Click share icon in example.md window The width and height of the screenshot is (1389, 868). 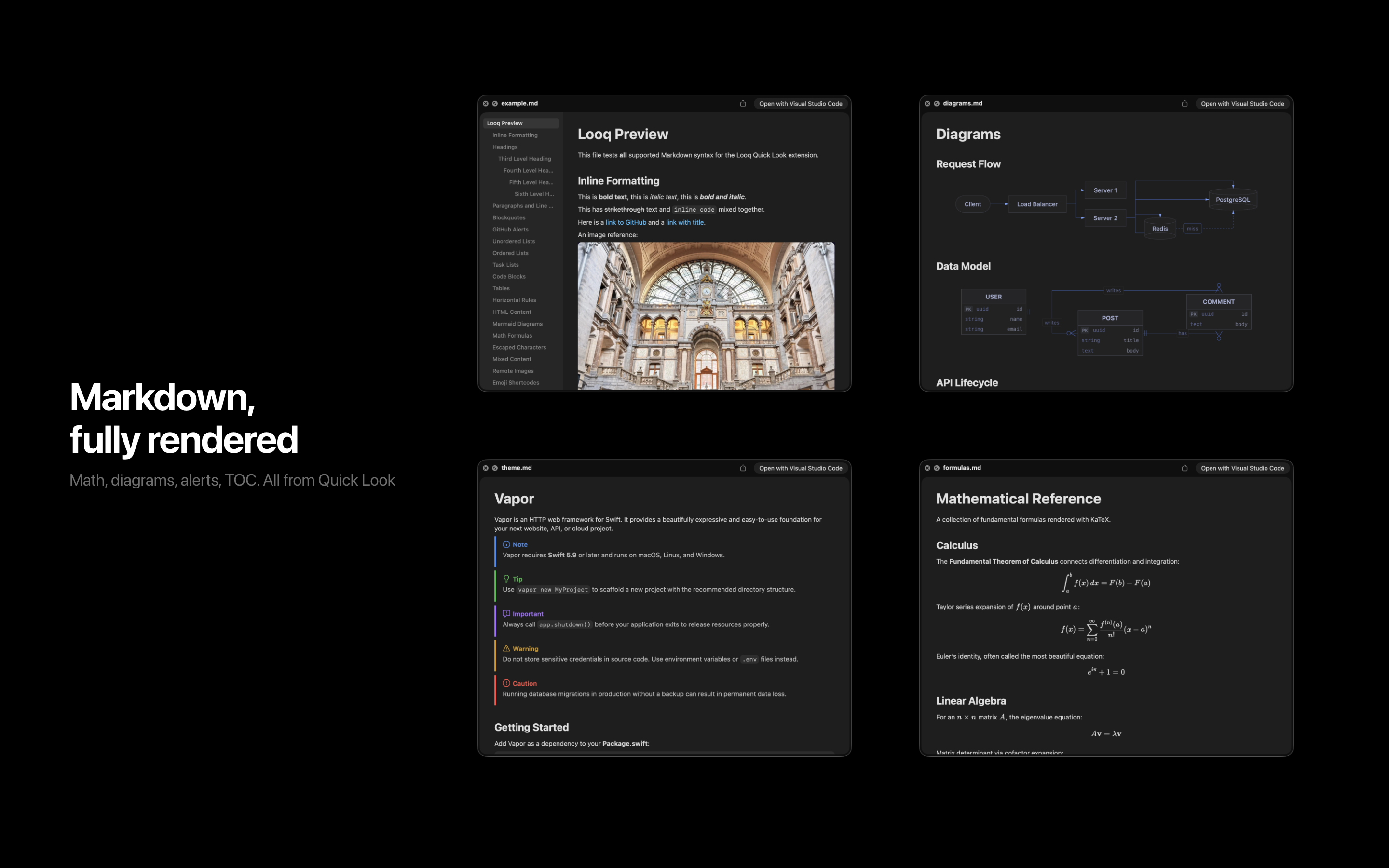(743, 103)
